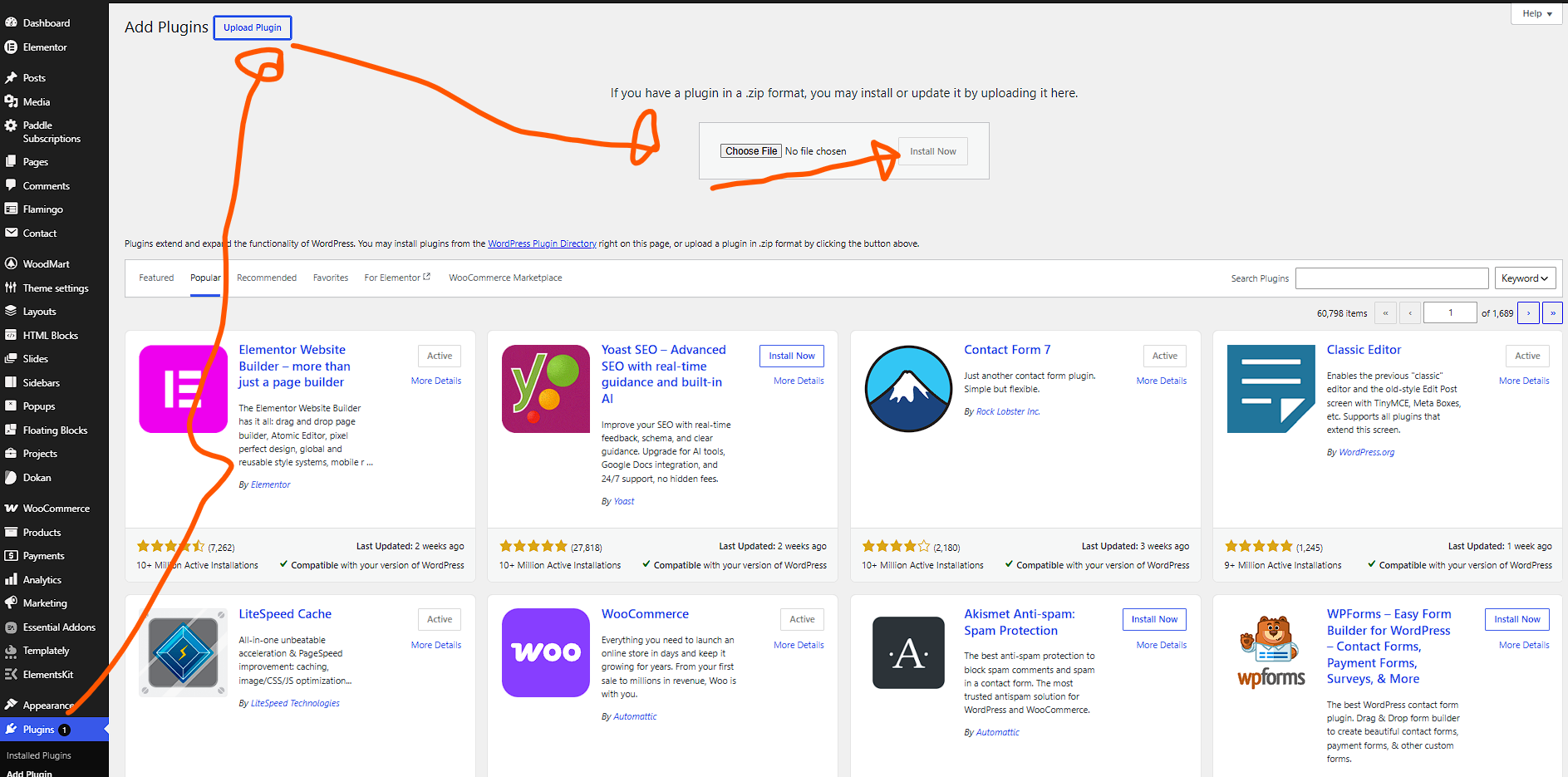Screen dimensions: 1568x777
Task: Open the Products archive icon
Action: click(11, 532)
